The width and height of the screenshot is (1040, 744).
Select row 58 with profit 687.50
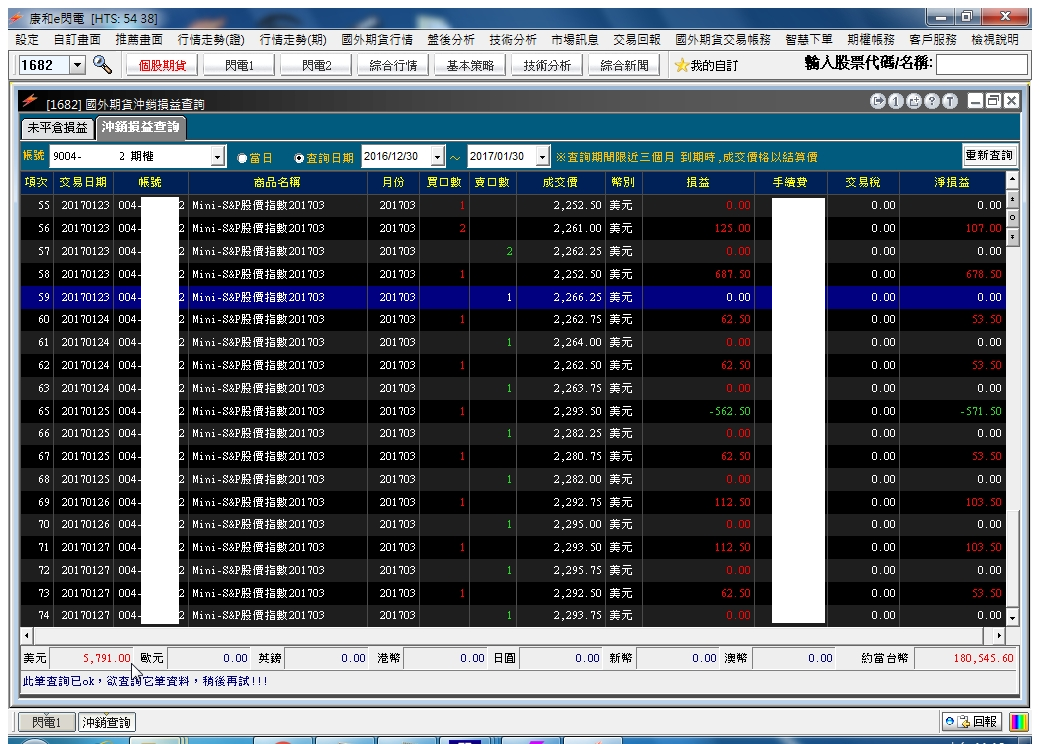513,274
